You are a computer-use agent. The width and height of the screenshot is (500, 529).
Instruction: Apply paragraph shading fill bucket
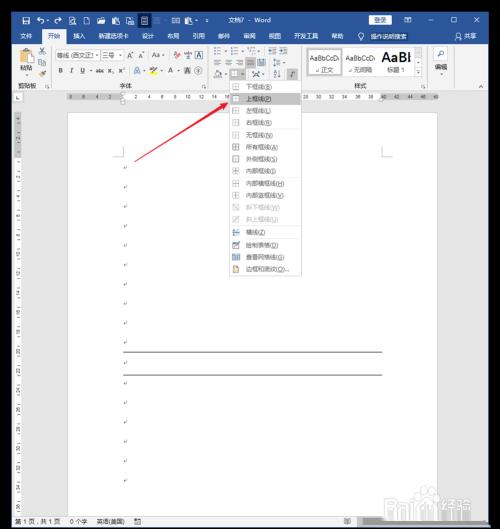tap(218, 74)
